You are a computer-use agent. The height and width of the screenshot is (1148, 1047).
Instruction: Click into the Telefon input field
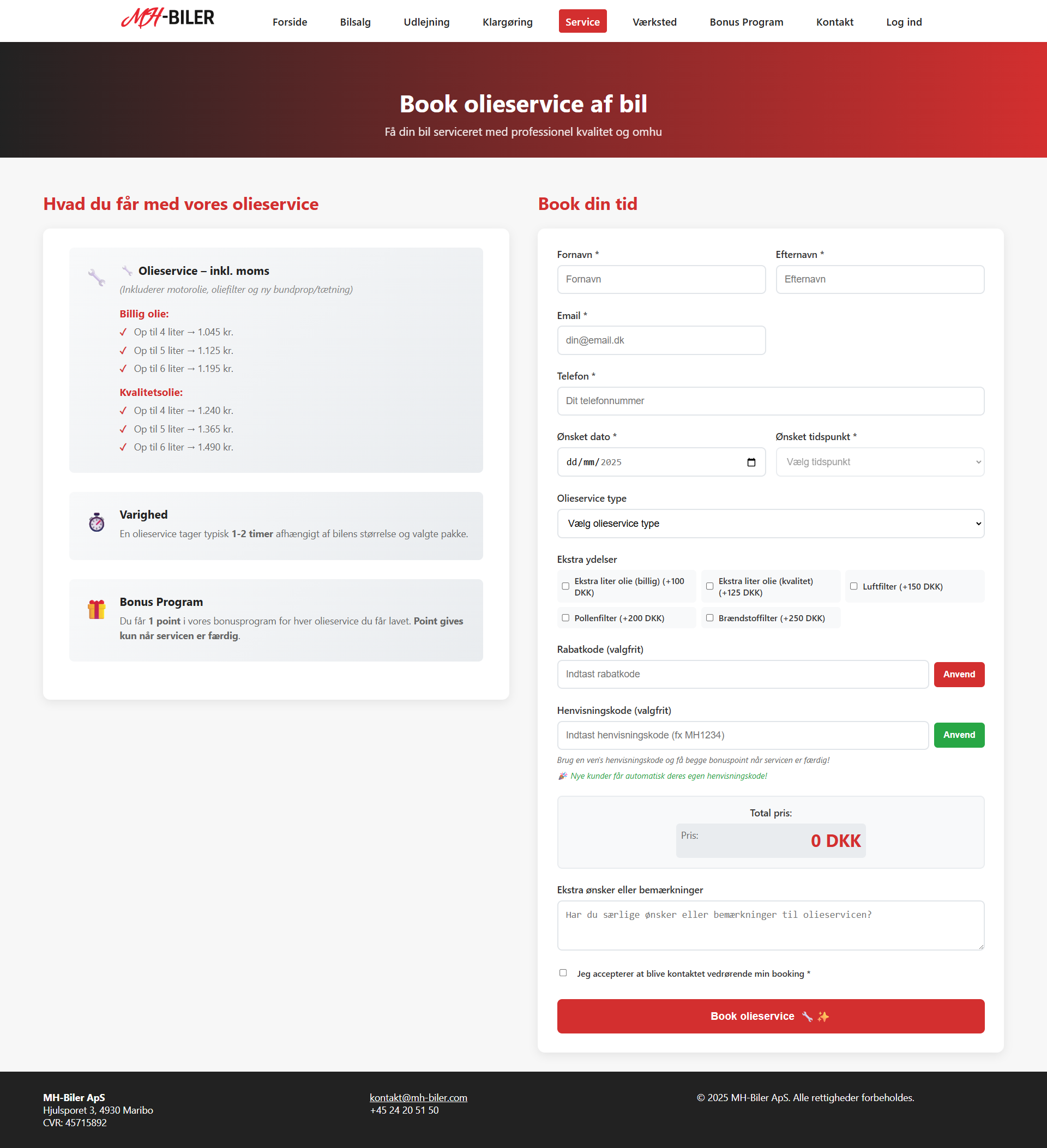point(771,401)
